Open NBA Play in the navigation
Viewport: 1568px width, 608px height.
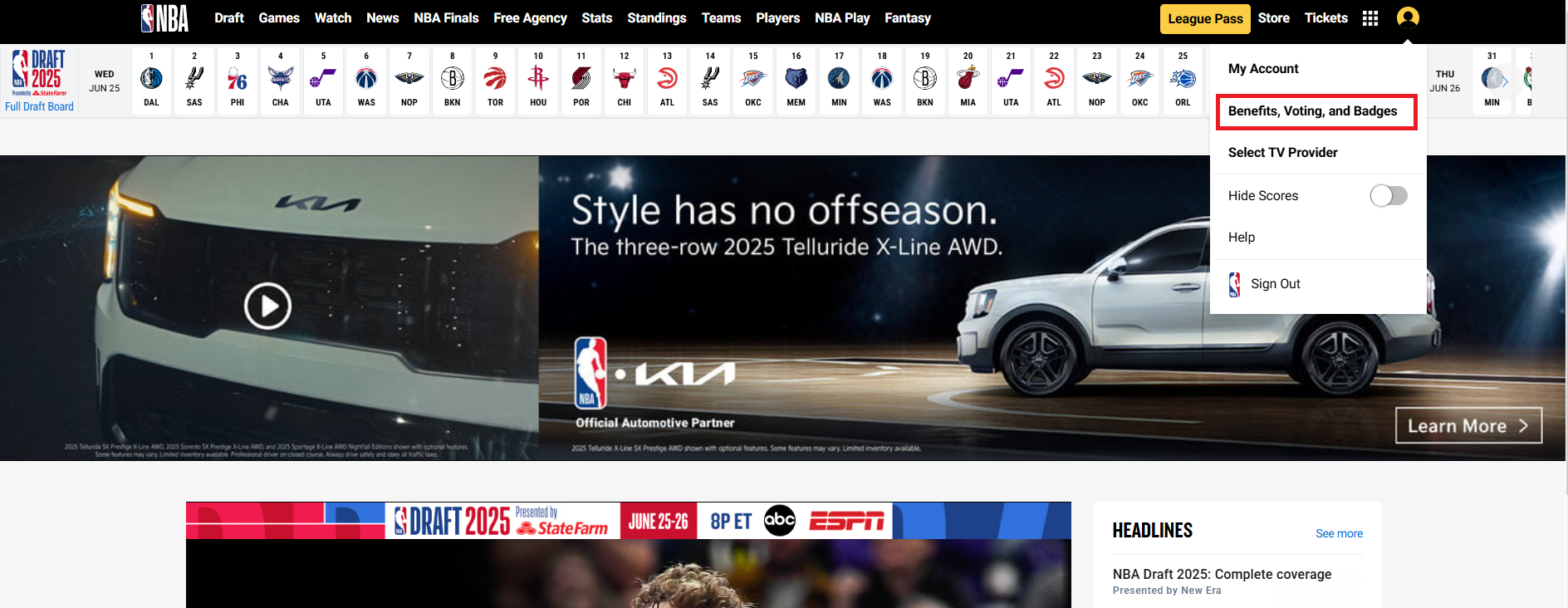[x=842, y=17]
